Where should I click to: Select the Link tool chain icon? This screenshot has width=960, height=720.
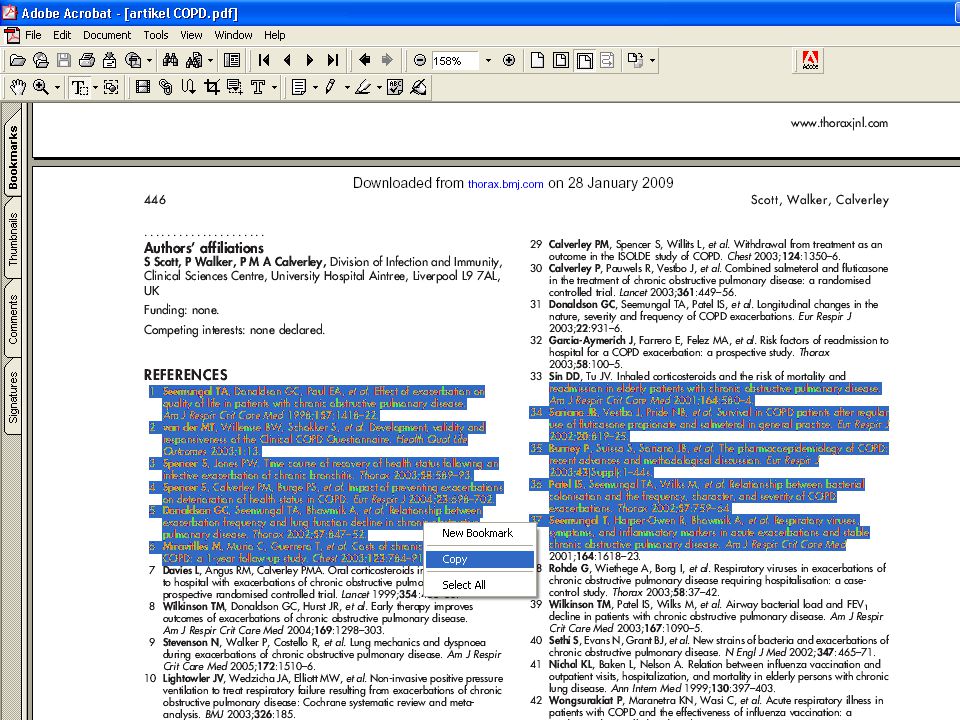click(x=165, y=87)
